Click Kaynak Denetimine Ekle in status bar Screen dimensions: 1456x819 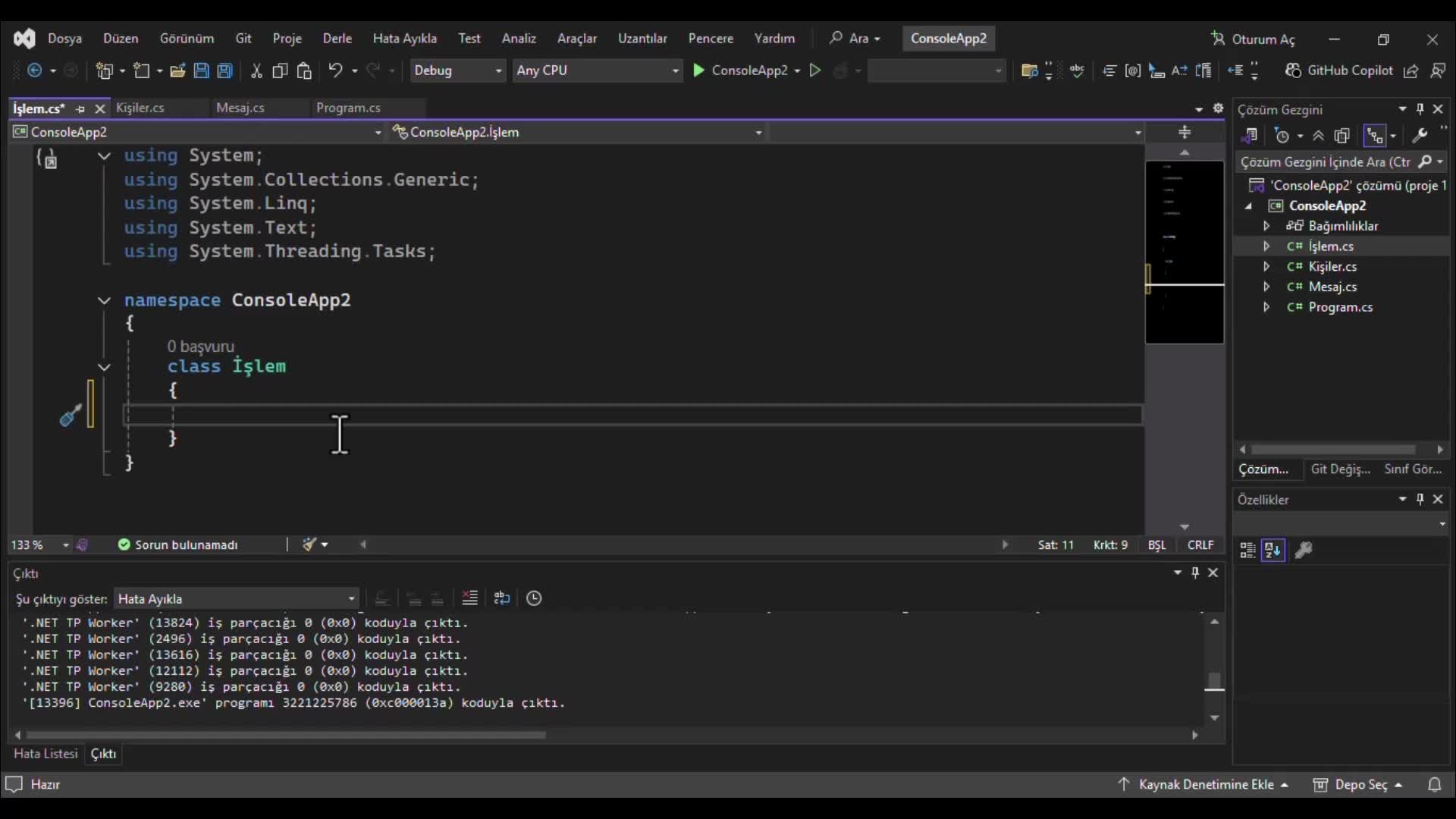point(1203,784)
